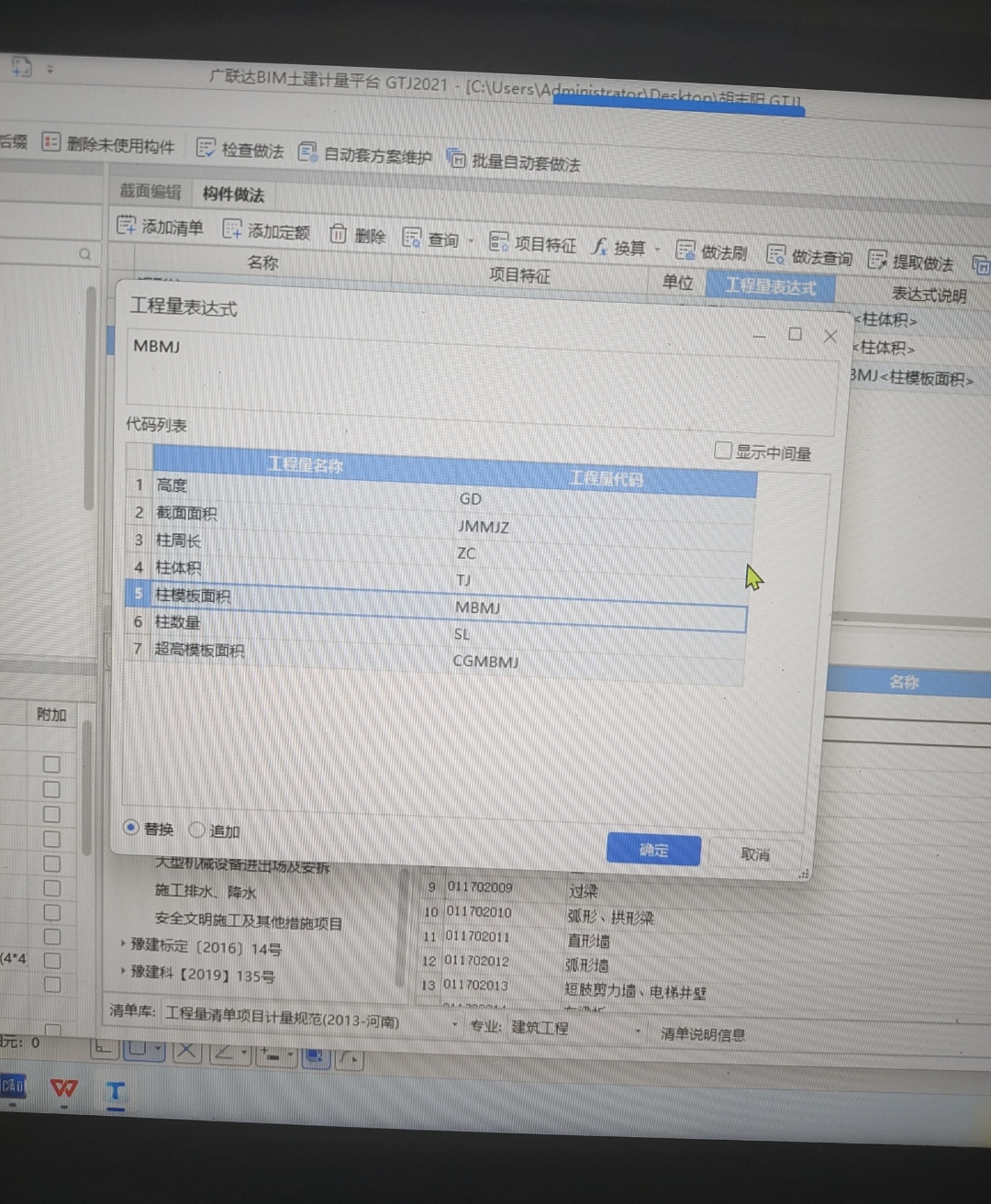
Task: Maximize the 工程量表达式 dialog
Action: click(x=795, y=334)
